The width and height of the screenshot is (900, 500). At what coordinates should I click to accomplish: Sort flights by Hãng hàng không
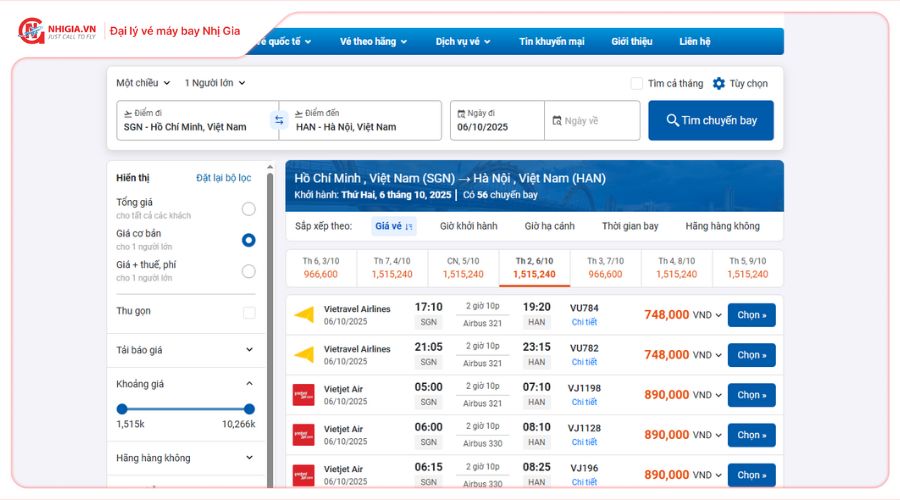[722, 226]
